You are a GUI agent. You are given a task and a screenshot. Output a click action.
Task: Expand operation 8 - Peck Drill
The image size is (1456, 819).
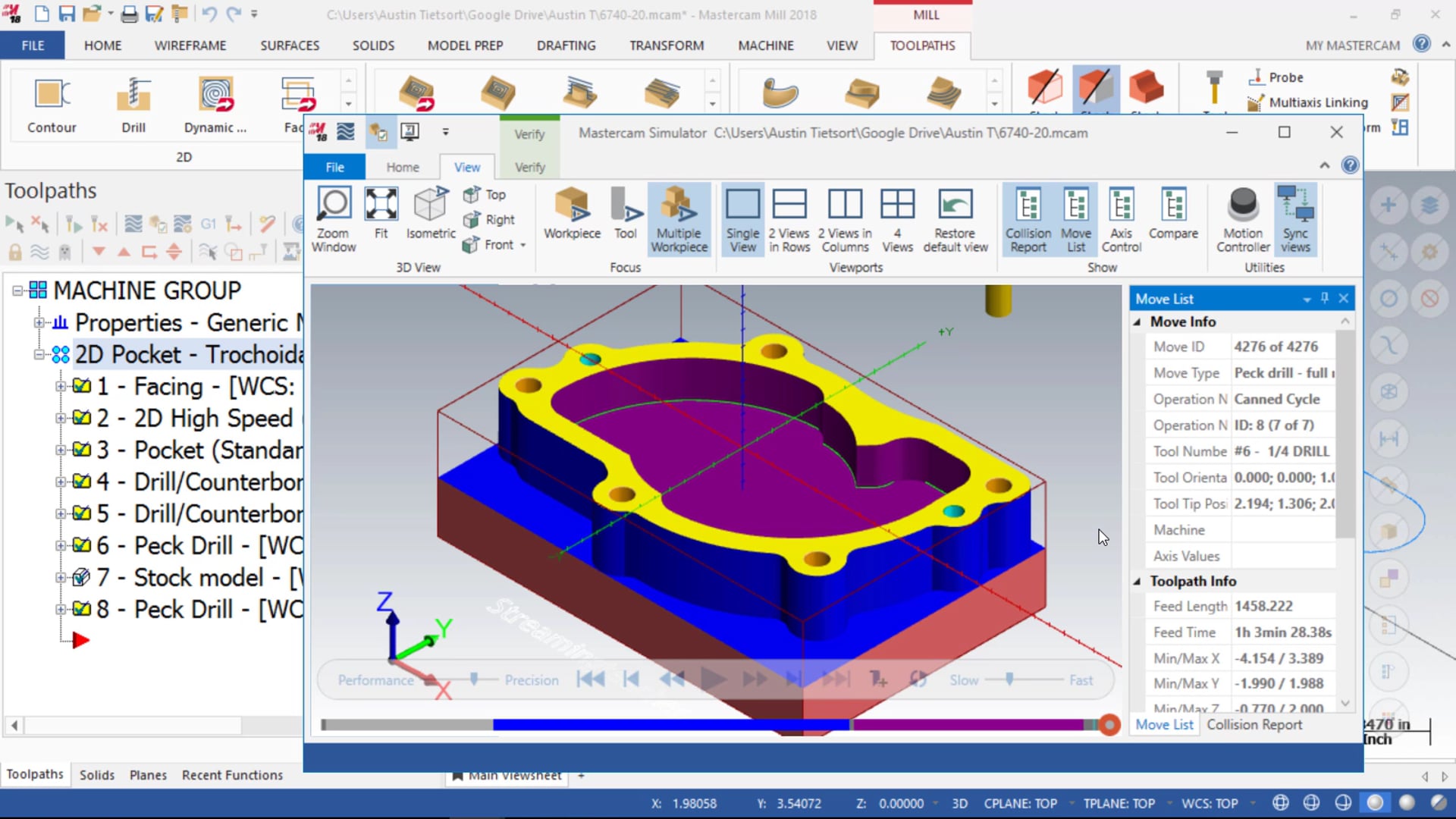[x=61, y=609]
